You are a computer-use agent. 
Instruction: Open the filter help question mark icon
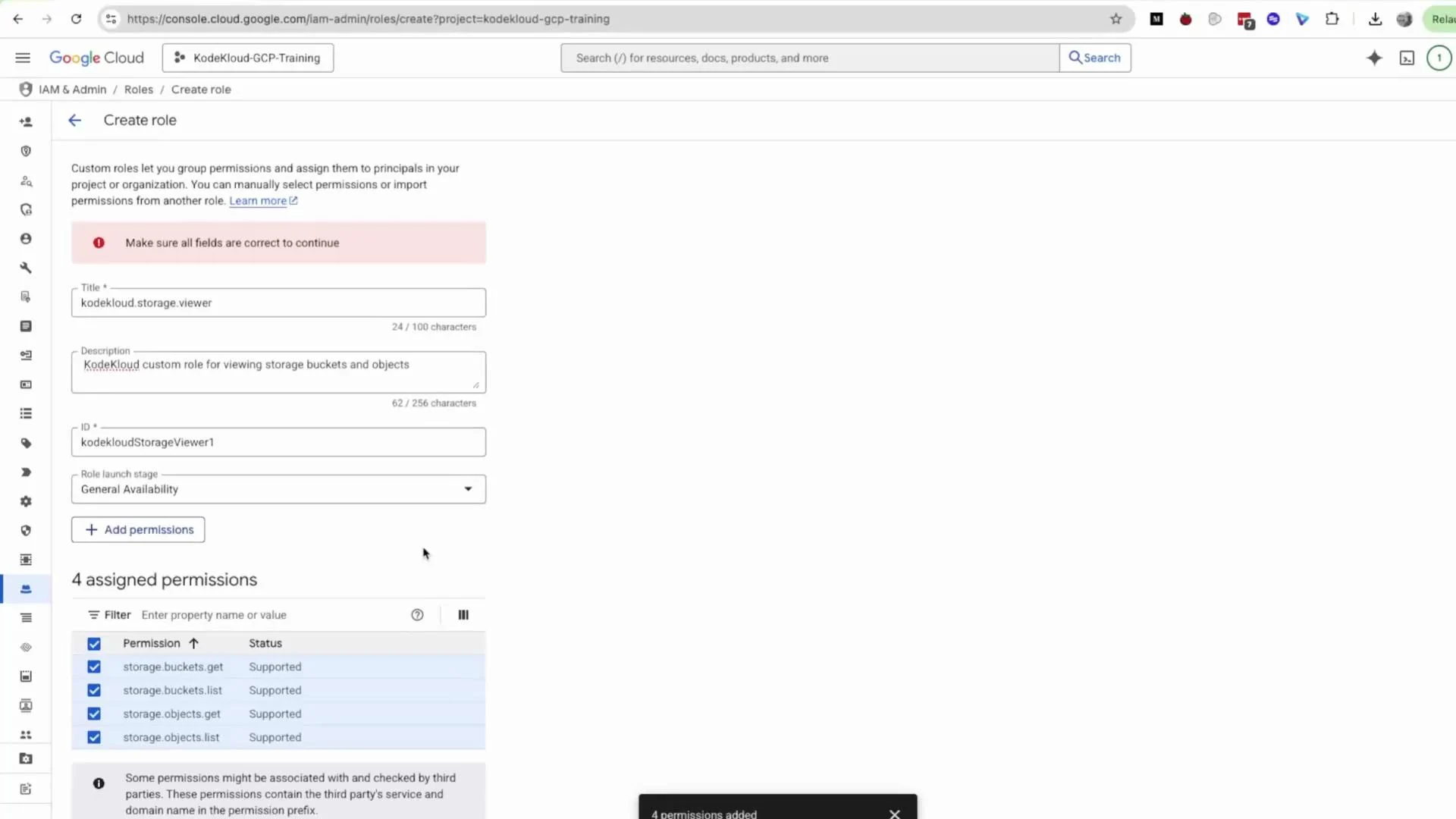point(417,615)
